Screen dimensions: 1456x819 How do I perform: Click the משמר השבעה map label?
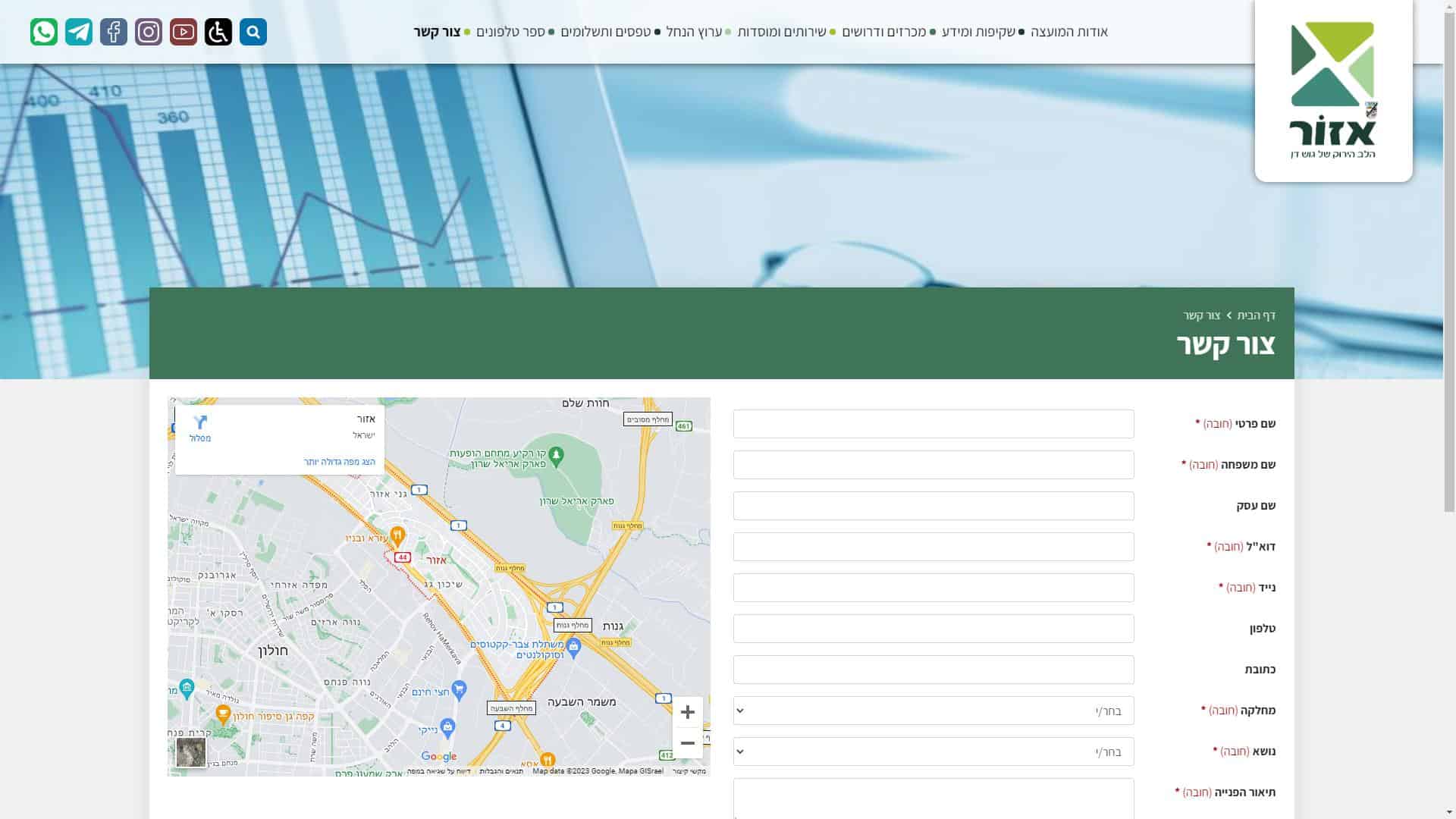pyautogui.click(x=582, y=702)
